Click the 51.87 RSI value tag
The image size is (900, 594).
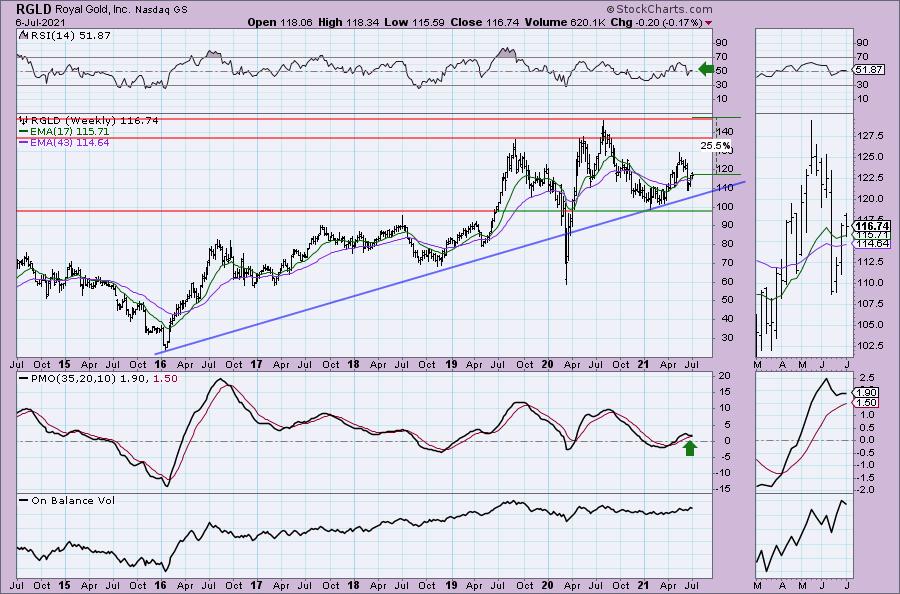[868, 69]
